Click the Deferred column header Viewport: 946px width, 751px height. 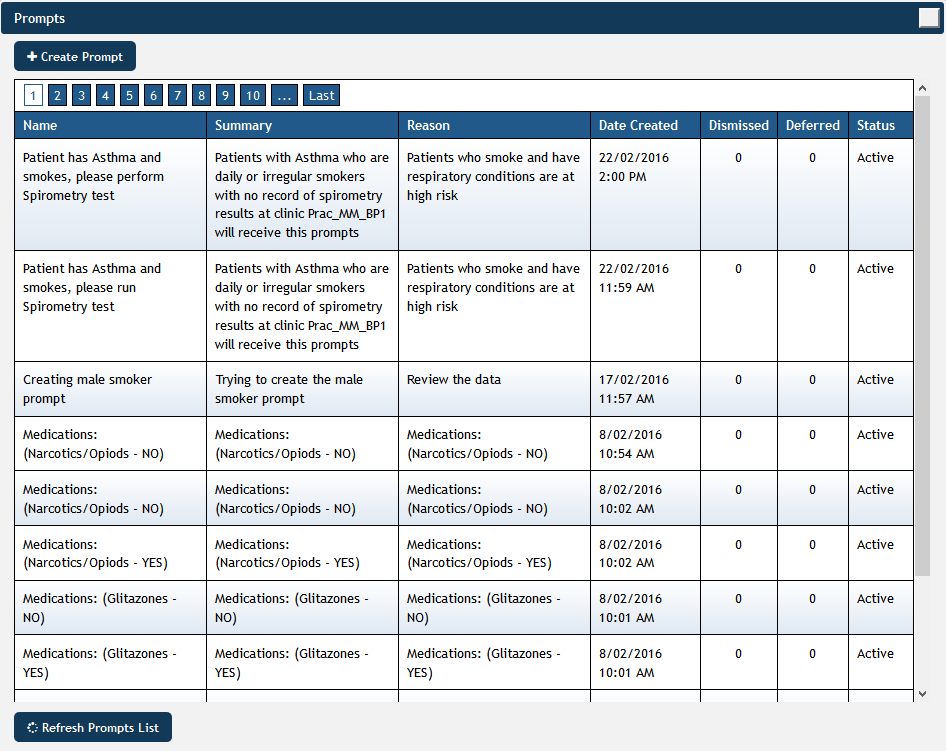(813, 125)
